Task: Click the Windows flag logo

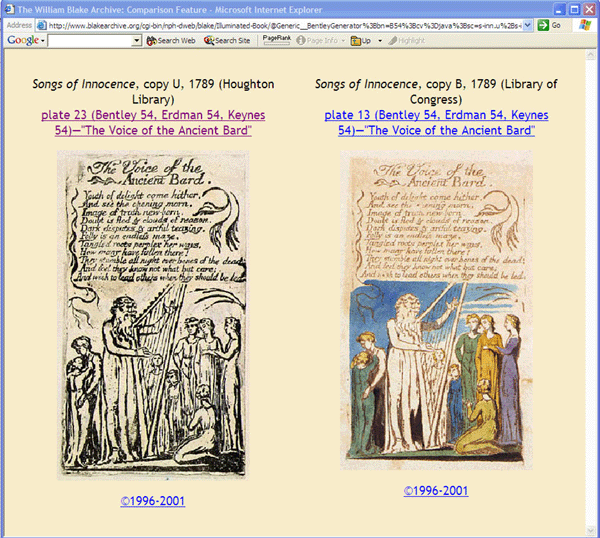Action: (x=585, y=25)
